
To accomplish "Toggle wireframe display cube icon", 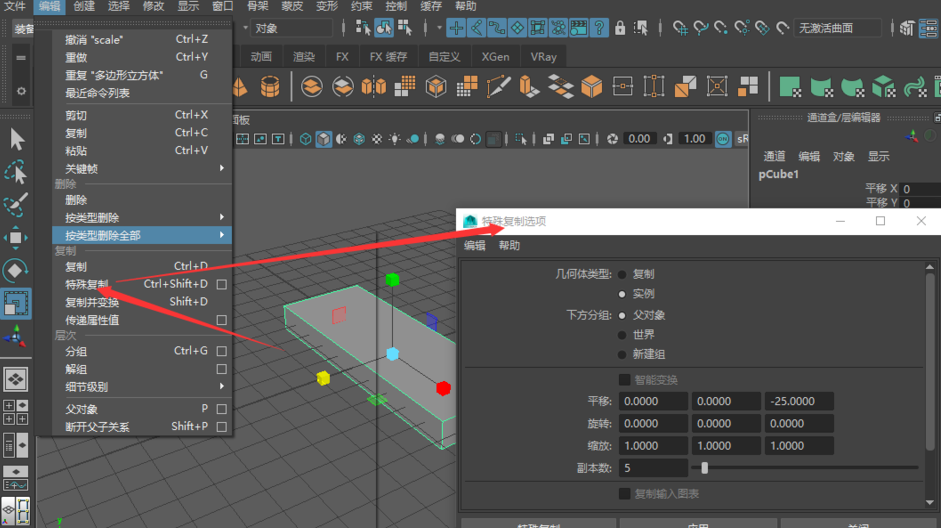I will click(305, 139).
